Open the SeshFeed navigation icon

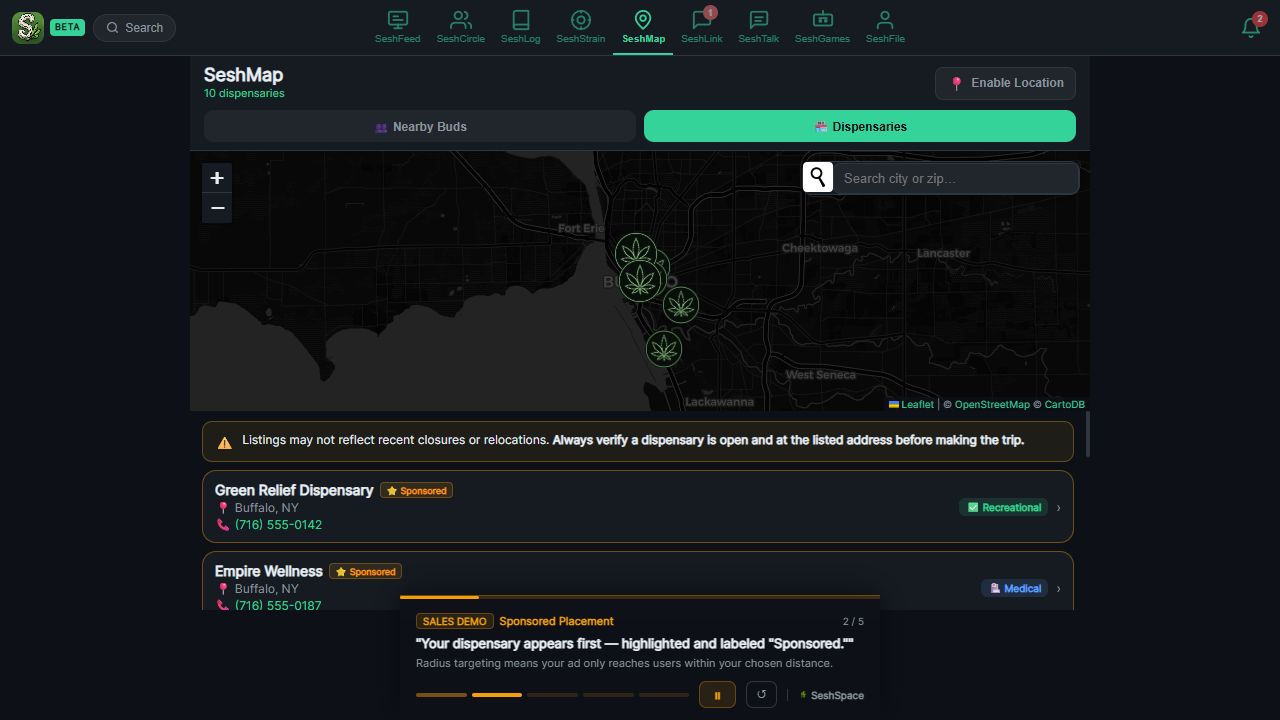tap(397, 27)
